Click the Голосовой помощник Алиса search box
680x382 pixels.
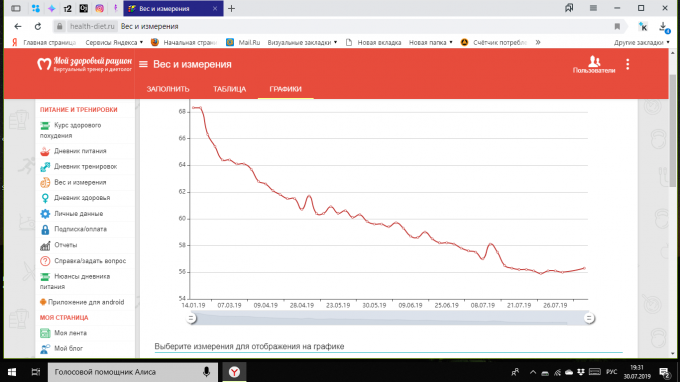pos(133,372)
